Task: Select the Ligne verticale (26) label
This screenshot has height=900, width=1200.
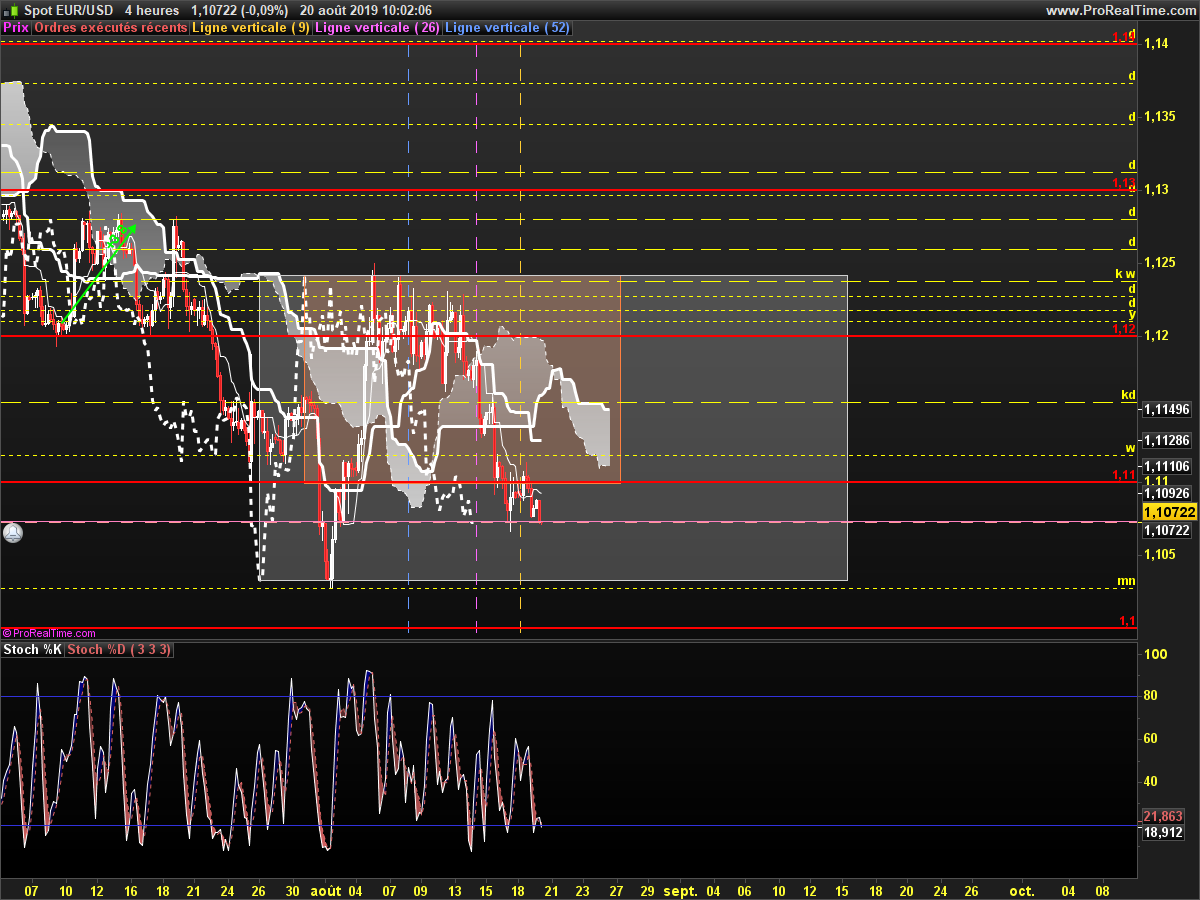Action: pyautogui.click(x=377, y=28)
